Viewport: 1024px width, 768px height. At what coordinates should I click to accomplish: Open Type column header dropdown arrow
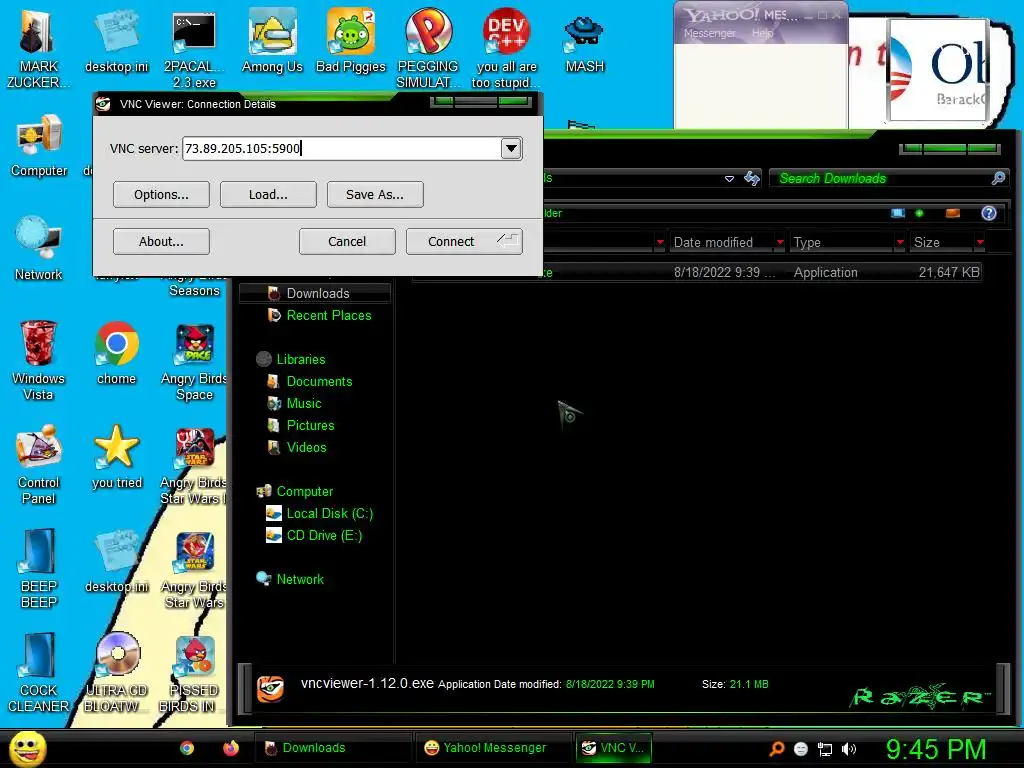click(x=900, y=242)
